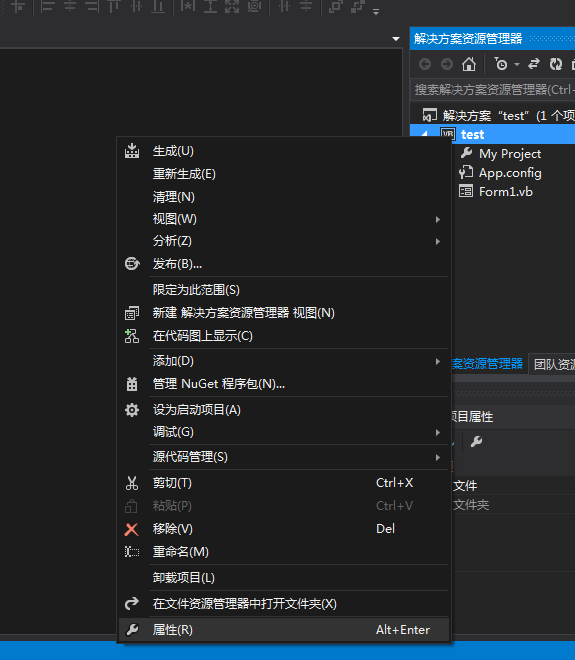Select 限定为此范围(S) entry
Viewport: 575px width, 660px height.
coord(284,290)
